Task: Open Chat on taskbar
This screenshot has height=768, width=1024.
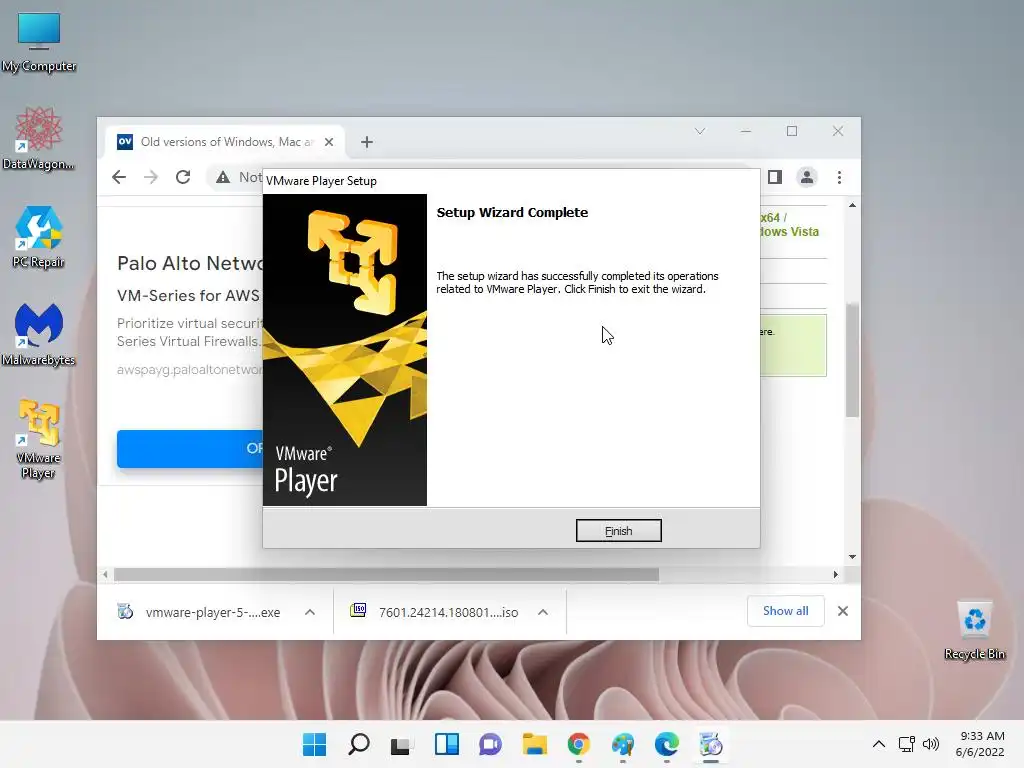Action: (x=490, y=744)
